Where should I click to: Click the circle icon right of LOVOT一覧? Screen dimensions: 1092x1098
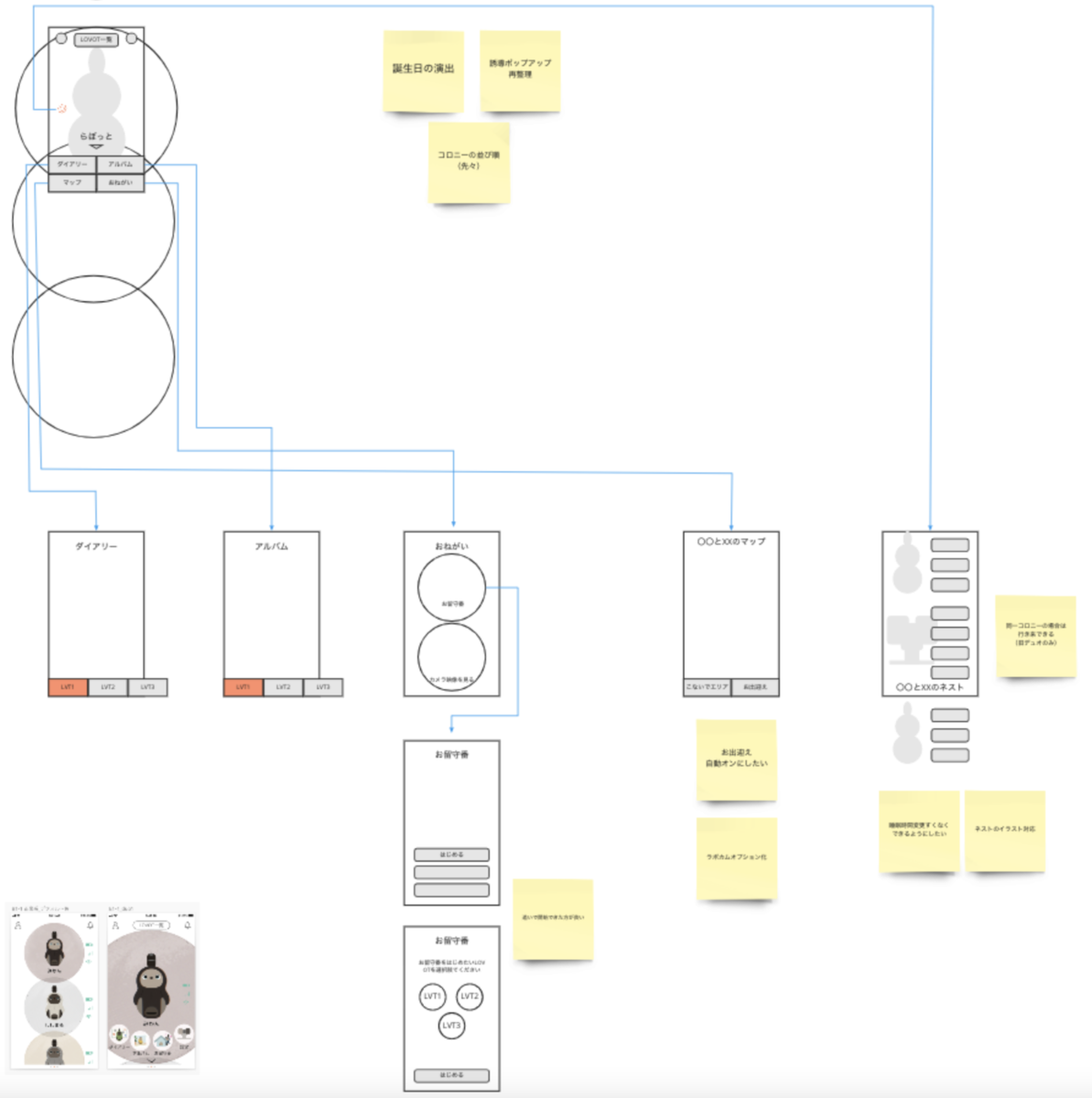pyautogui.click(x=132, y=38)
